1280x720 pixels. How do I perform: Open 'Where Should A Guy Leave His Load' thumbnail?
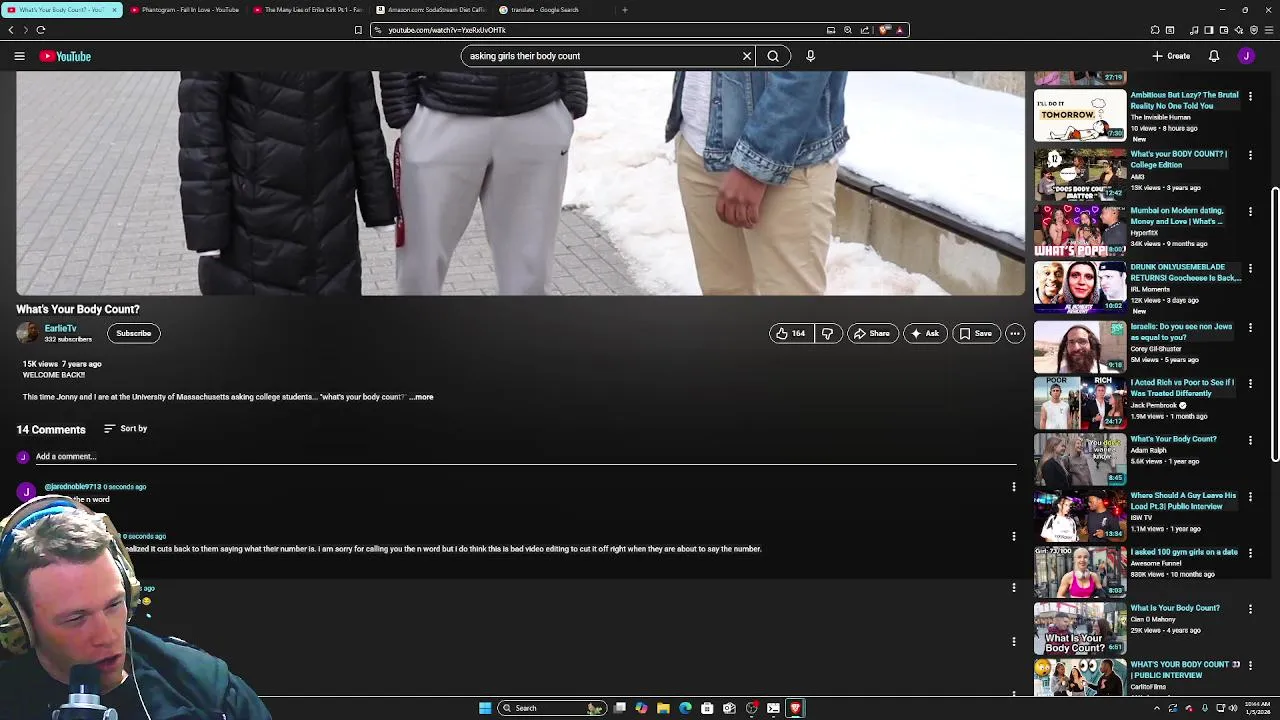tap(1080, 515)
